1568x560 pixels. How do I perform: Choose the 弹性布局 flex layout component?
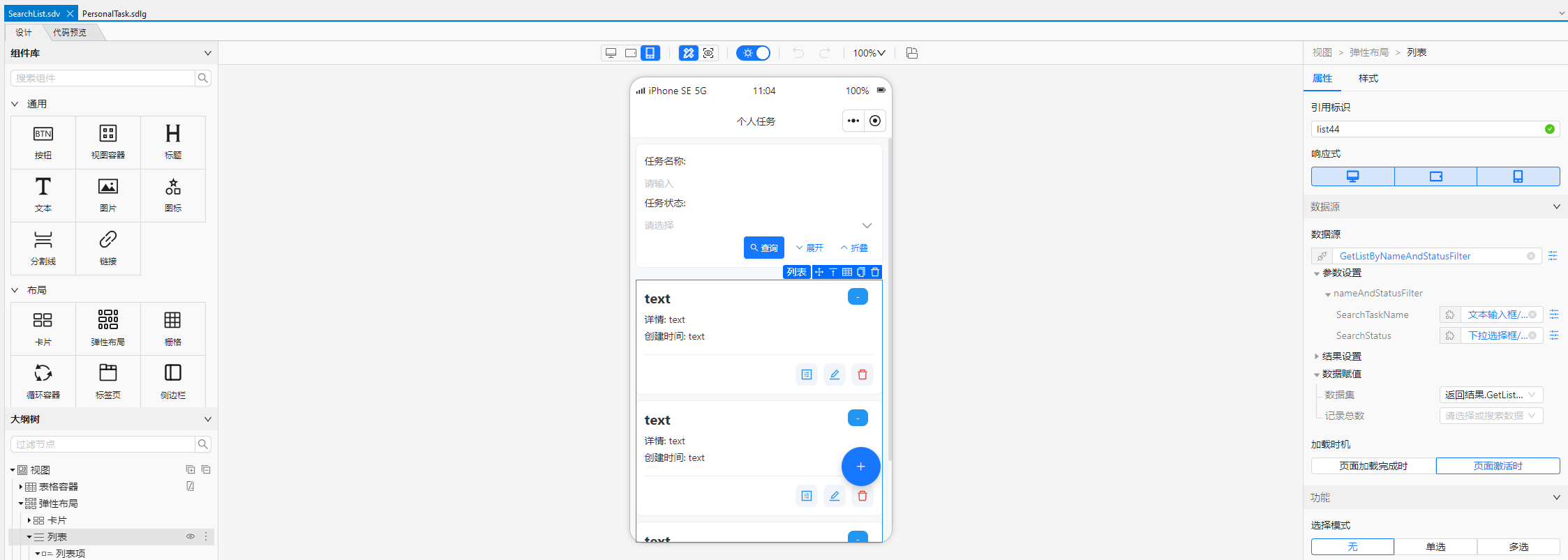point(108,329)
